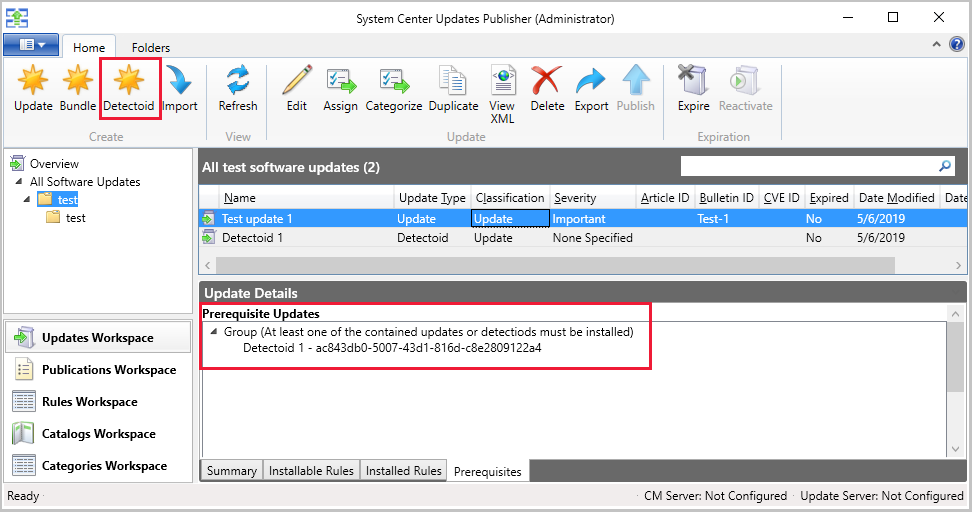Click the details pane scroll-up arrow

955,314
